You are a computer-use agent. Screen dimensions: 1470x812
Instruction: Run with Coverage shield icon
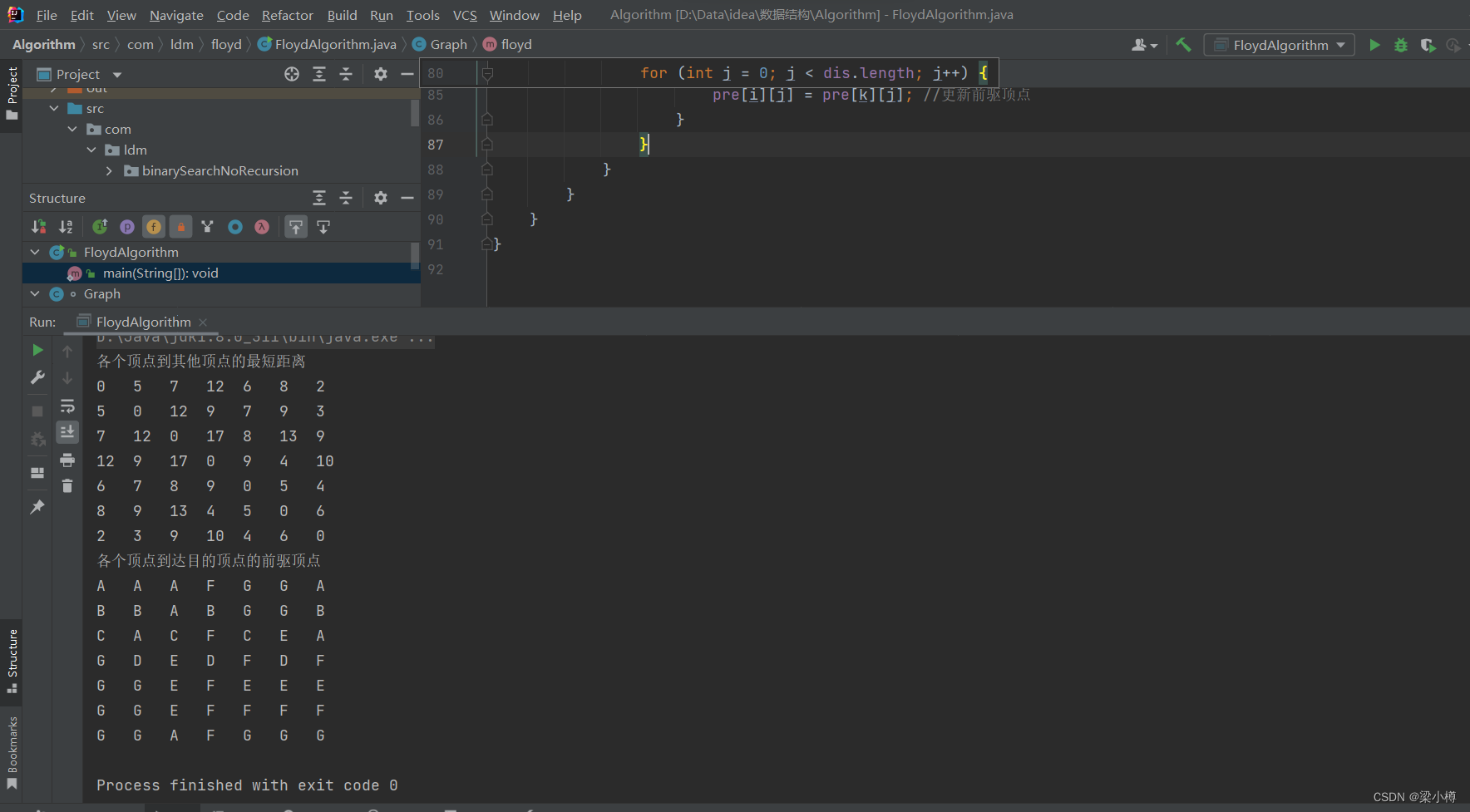point(1428,45)
